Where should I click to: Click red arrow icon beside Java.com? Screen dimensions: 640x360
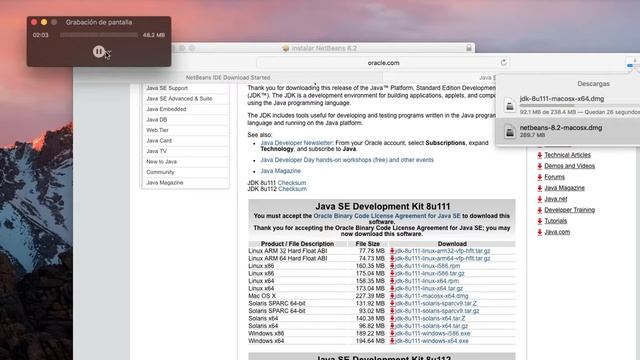(x=540, y=232)
